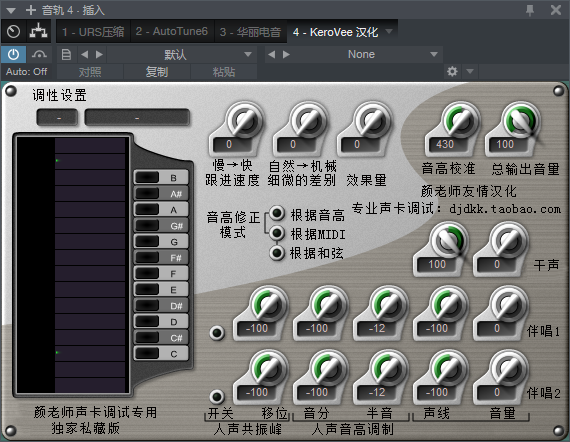Go to next preset left of 默认
Viewport: 570px width, 442px height.
pyautogui.click(x=99, y=55)
